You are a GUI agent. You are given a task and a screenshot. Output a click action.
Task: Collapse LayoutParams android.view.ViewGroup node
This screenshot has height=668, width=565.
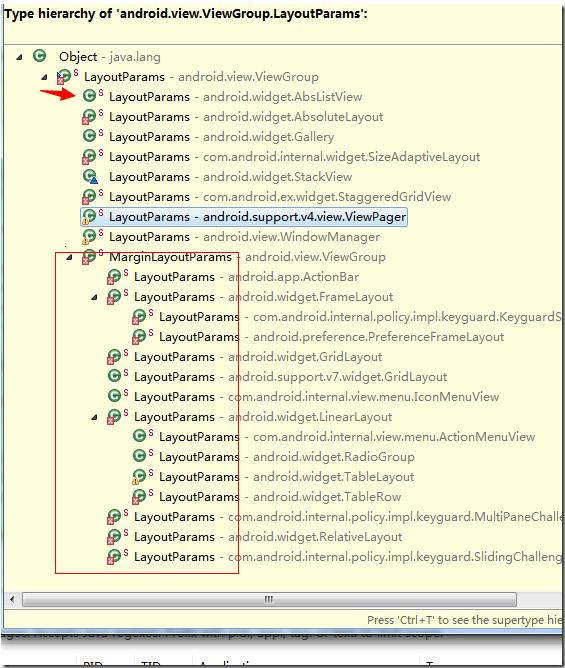click(44, 77)
